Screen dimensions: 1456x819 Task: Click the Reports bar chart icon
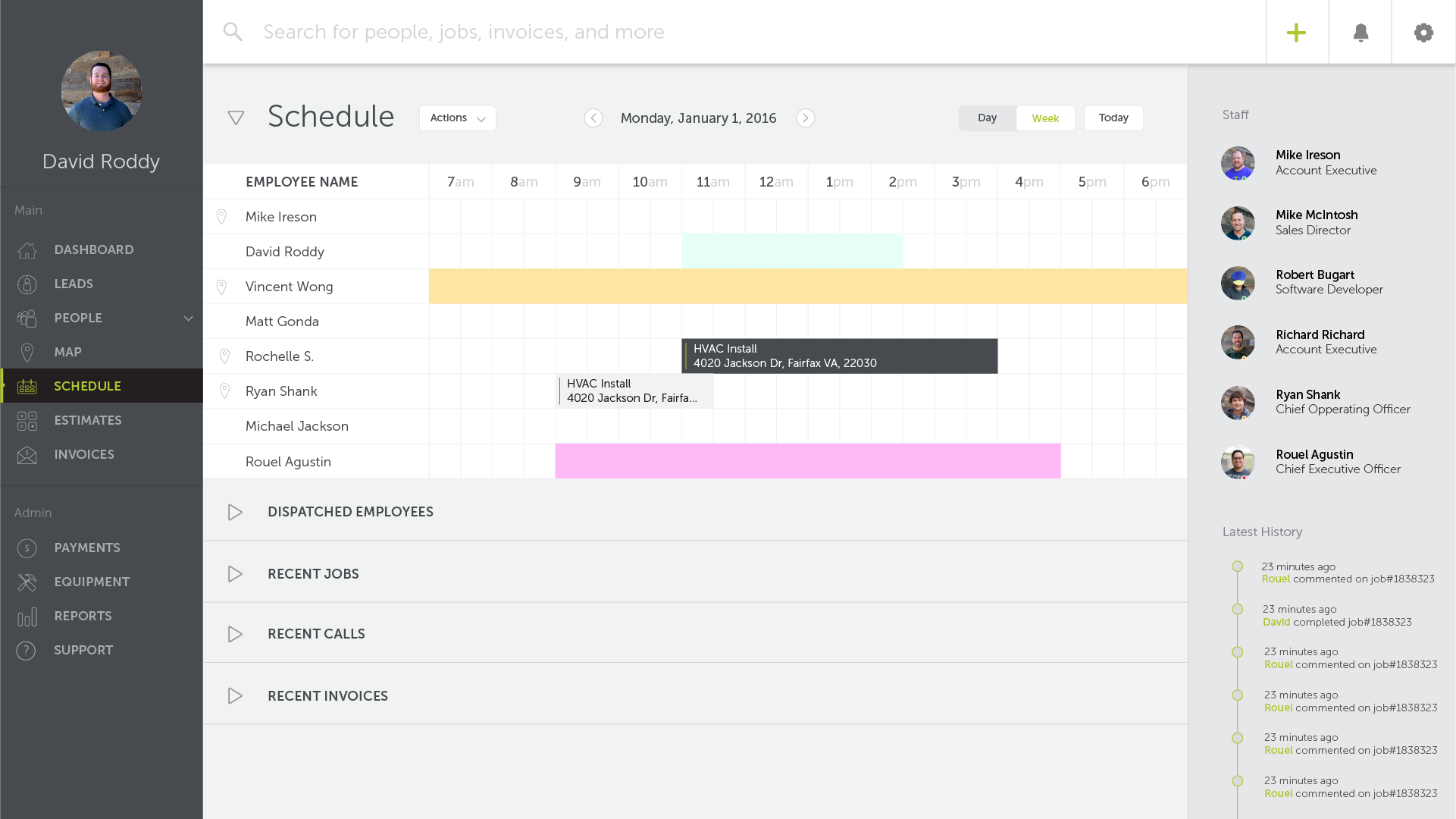pos(27,617)
